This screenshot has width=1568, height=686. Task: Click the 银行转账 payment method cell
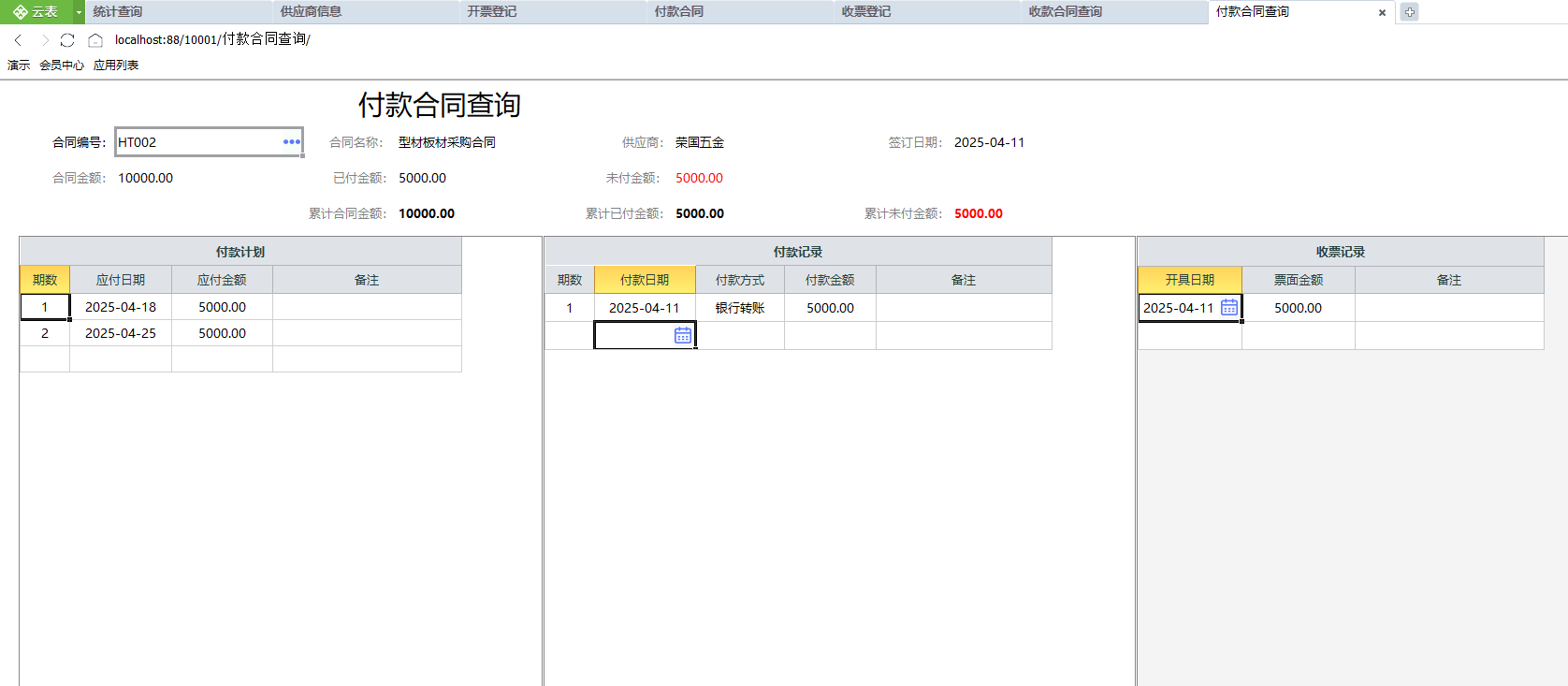click(740, 308)
